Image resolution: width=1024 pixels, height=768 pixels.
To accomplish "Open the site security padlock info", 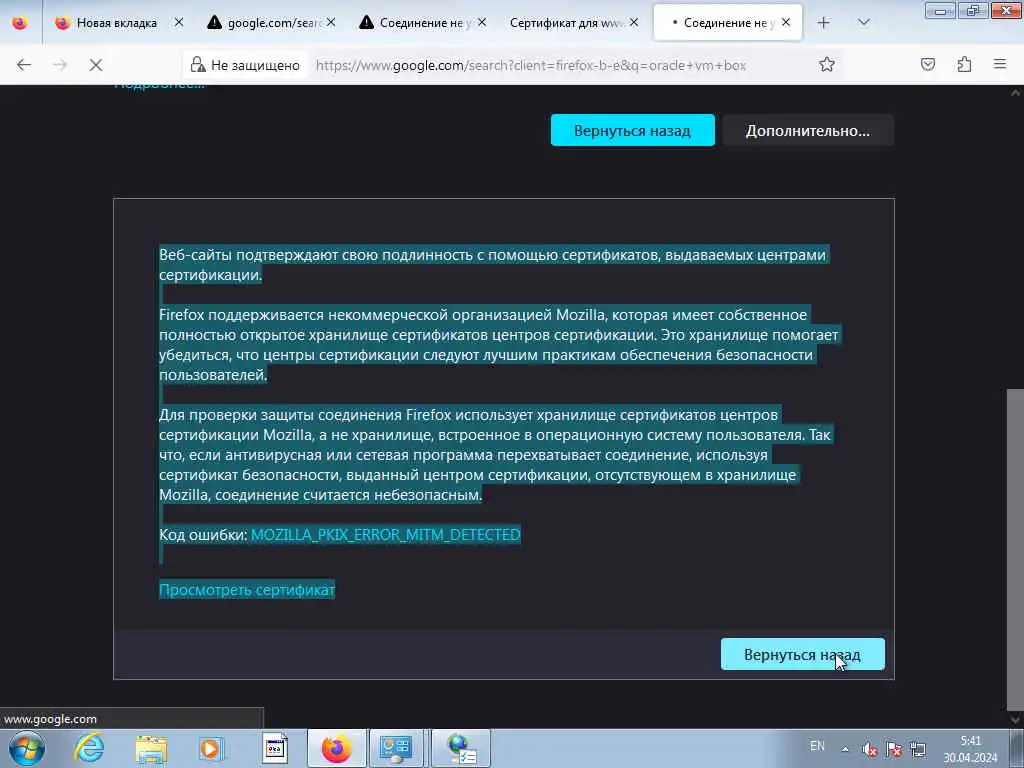I will 197,65.
